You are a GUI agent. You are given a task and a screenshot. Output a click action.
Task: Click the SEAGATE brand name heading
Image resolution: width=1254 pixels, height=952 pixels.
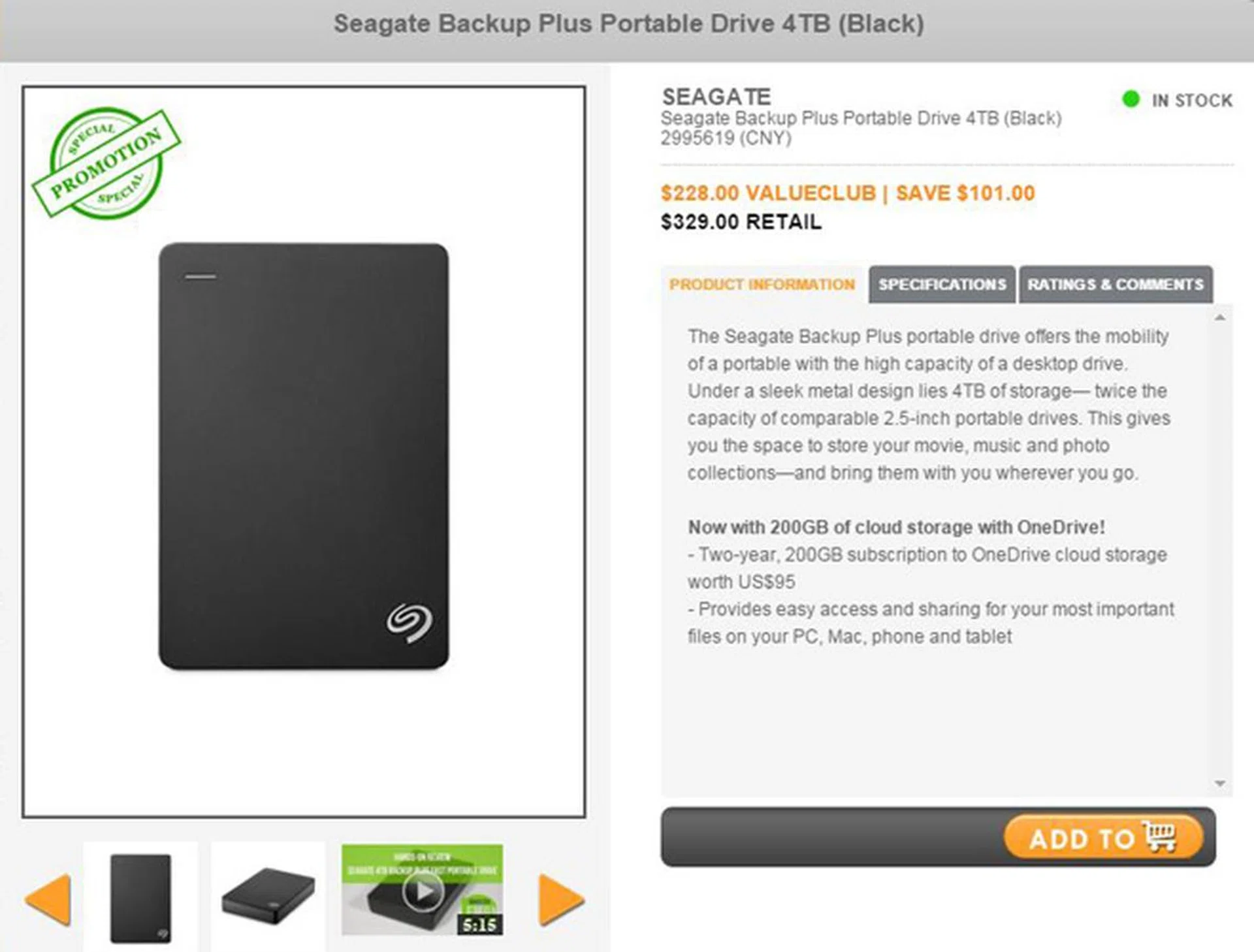pyautogui.click(x=716, y=97)
